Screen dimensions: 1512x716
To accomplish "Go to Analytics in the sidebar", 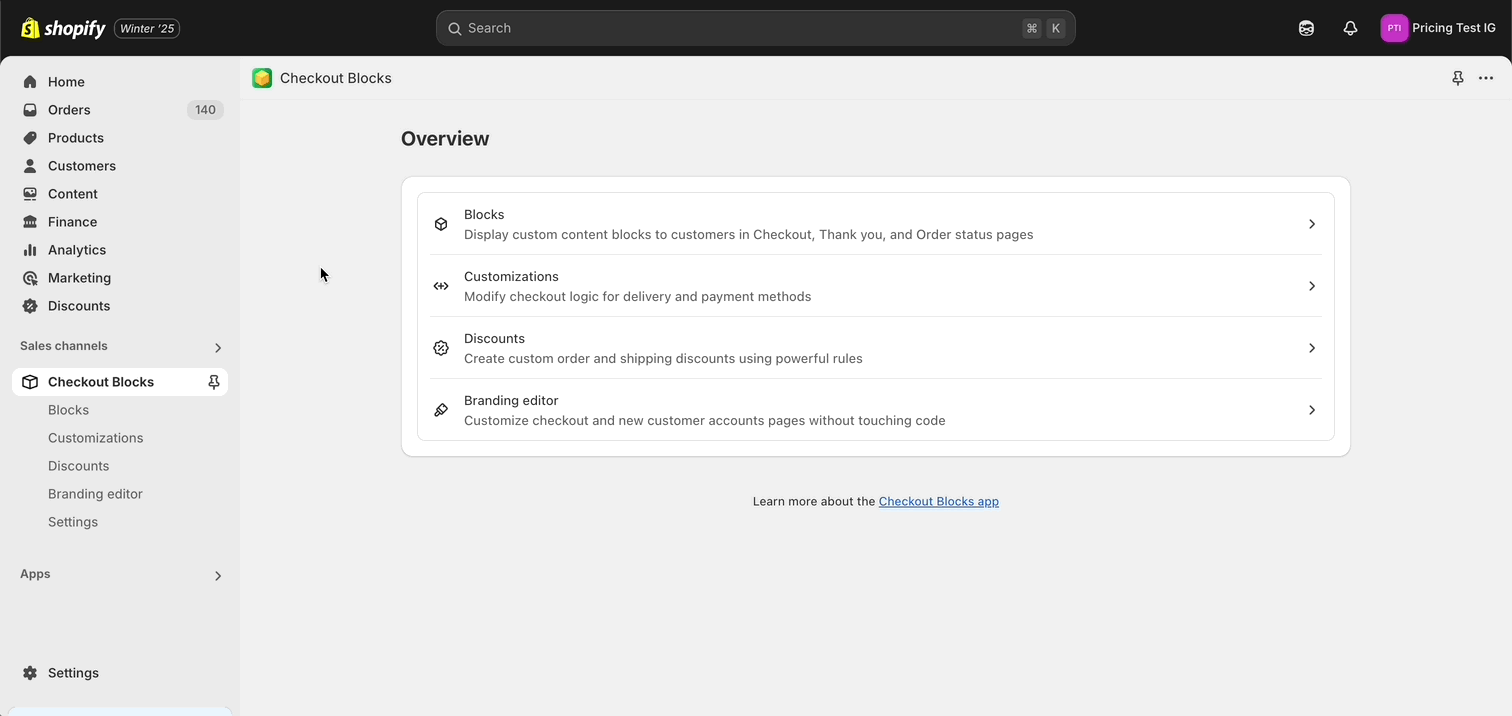I will click(x=76, y=250).
